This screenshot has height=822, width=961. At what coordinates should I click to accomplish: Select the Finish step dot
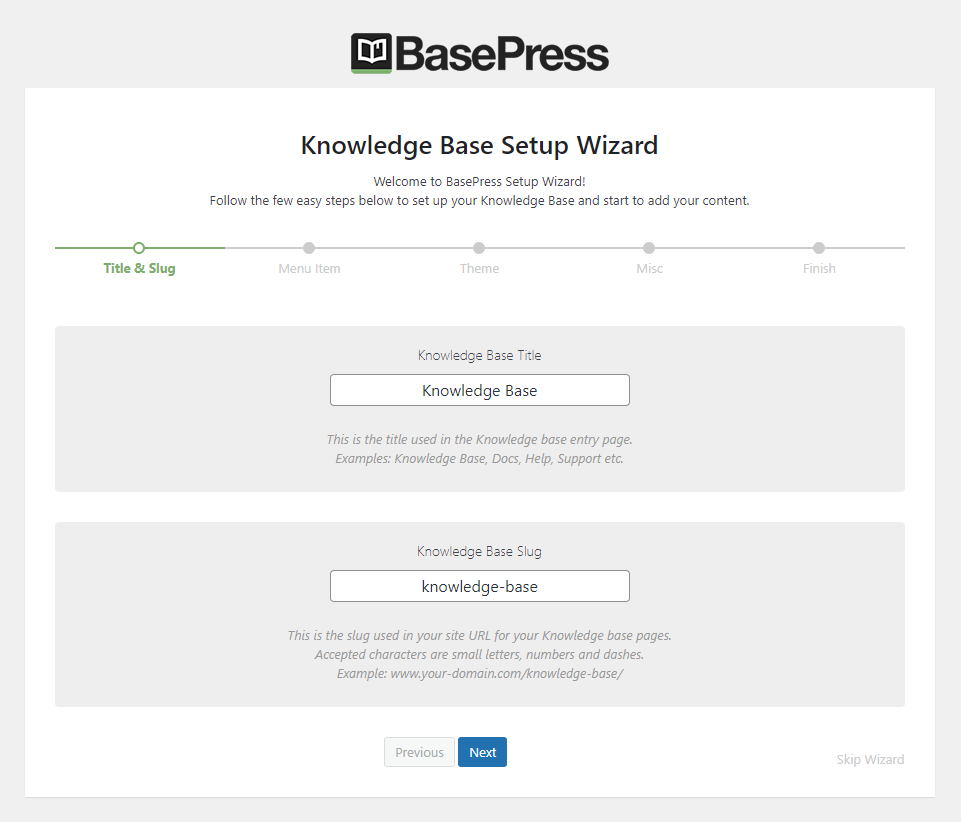coord(819,247)
